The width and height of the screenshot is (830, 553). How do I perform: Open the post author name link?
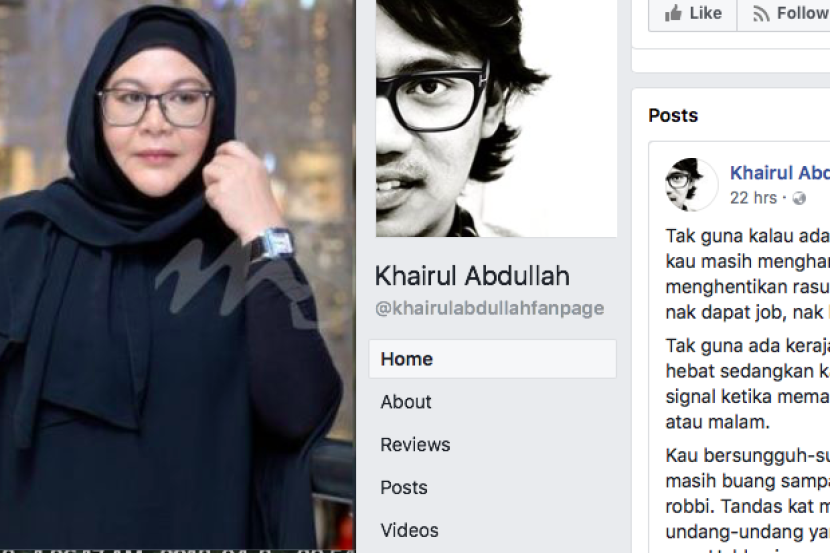(x=779, y=173)
